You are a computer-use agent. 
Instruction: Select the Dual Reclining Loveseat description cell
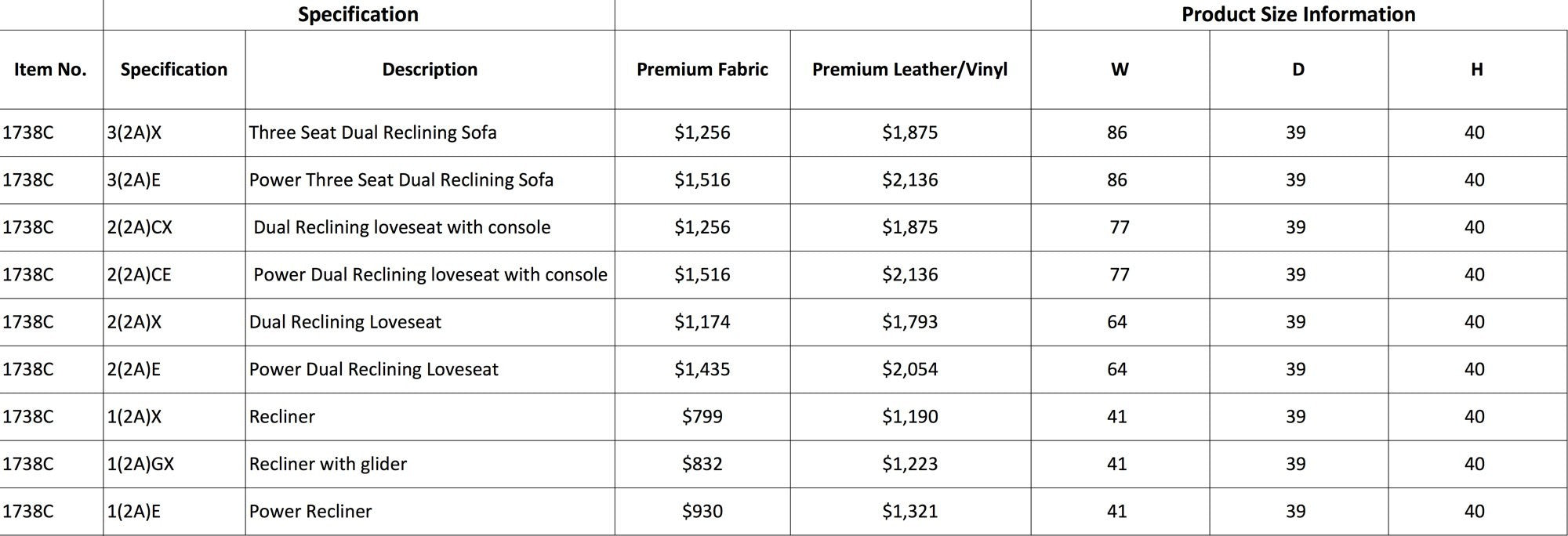430,322
